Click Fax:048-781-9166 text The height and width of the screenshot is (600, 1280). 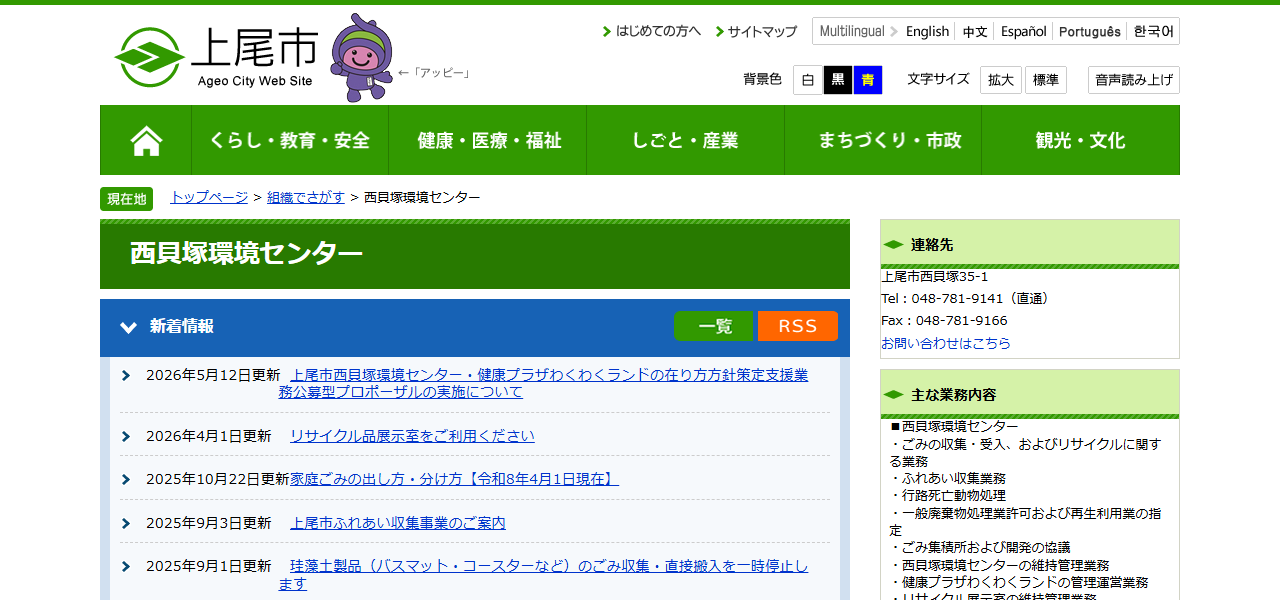point(944,321)
